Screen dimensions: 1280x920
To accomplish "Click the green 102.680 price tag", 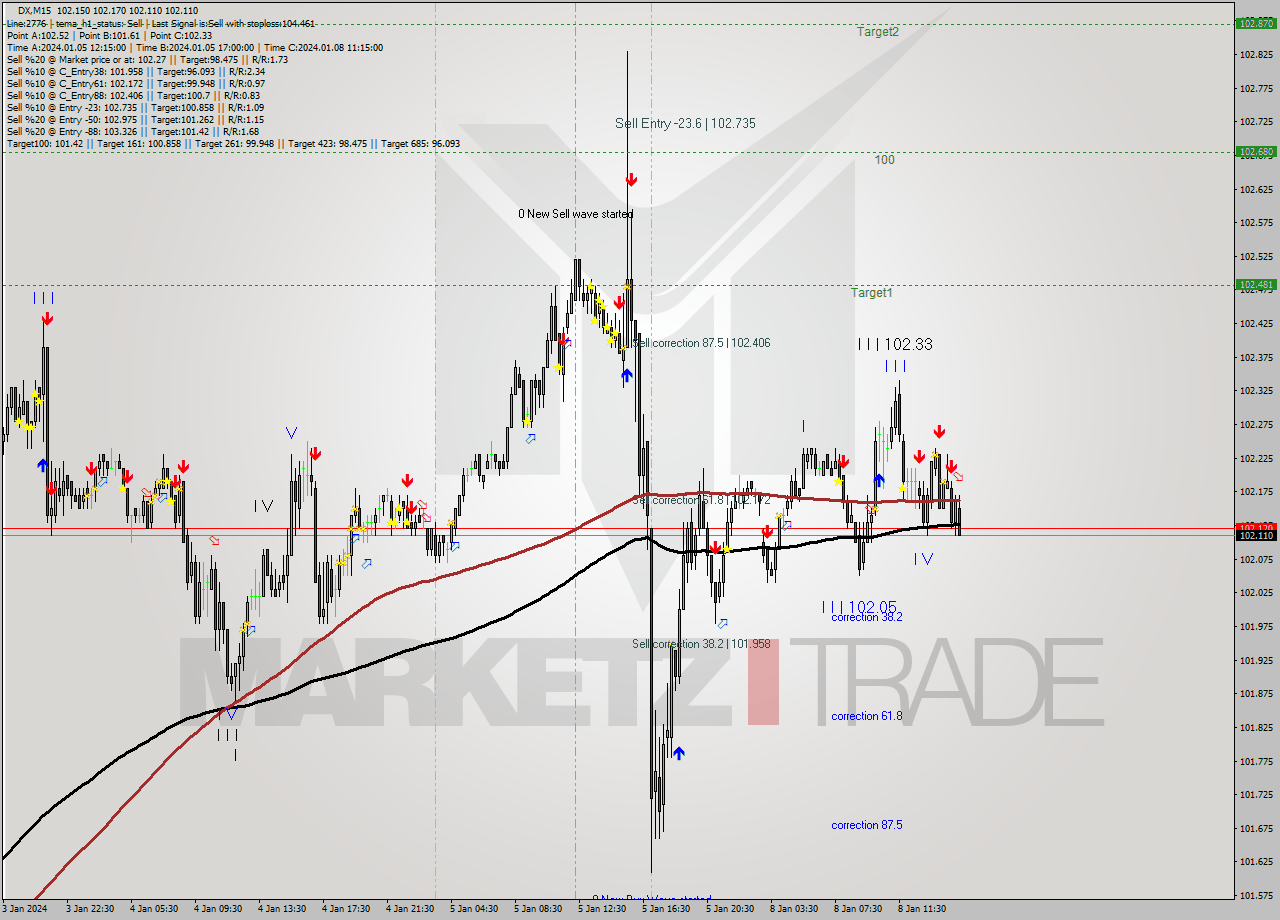I will click(1255, 152).
